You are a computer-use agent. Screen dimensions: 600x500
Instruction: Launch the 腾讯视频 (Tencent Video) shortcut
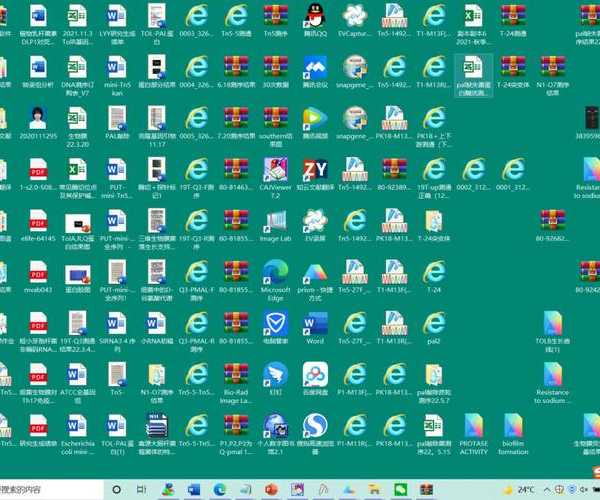(314, 119)
